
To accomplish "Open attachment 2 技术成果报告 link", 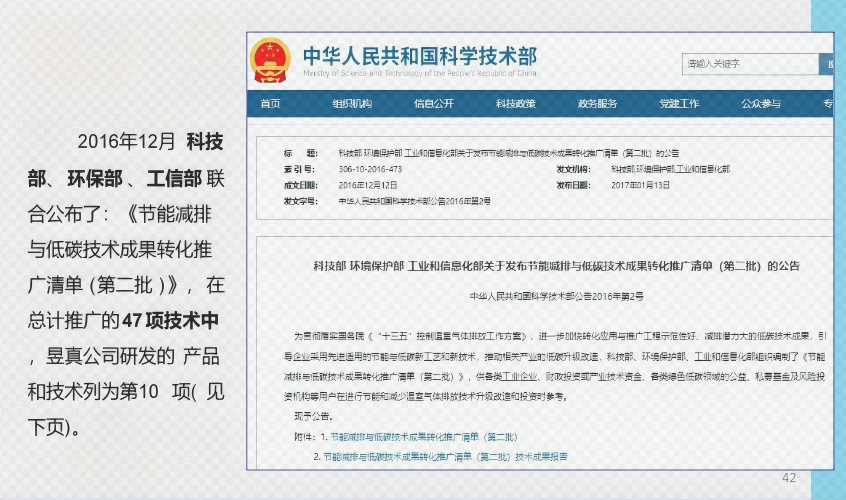I will click(x=442, y=456).
